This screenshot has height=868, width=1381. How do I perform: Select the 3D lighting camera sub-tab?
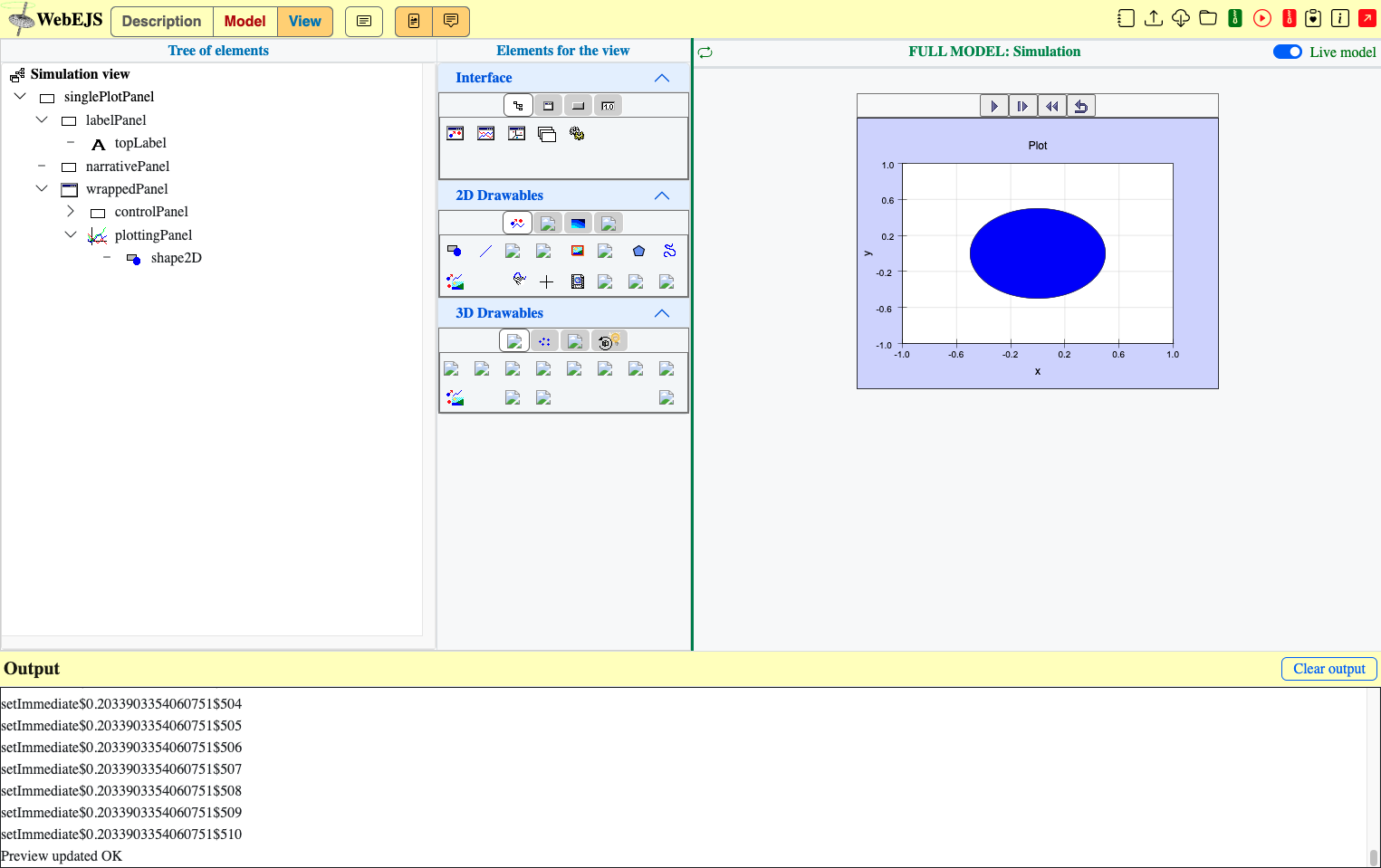tap(609, 340)
